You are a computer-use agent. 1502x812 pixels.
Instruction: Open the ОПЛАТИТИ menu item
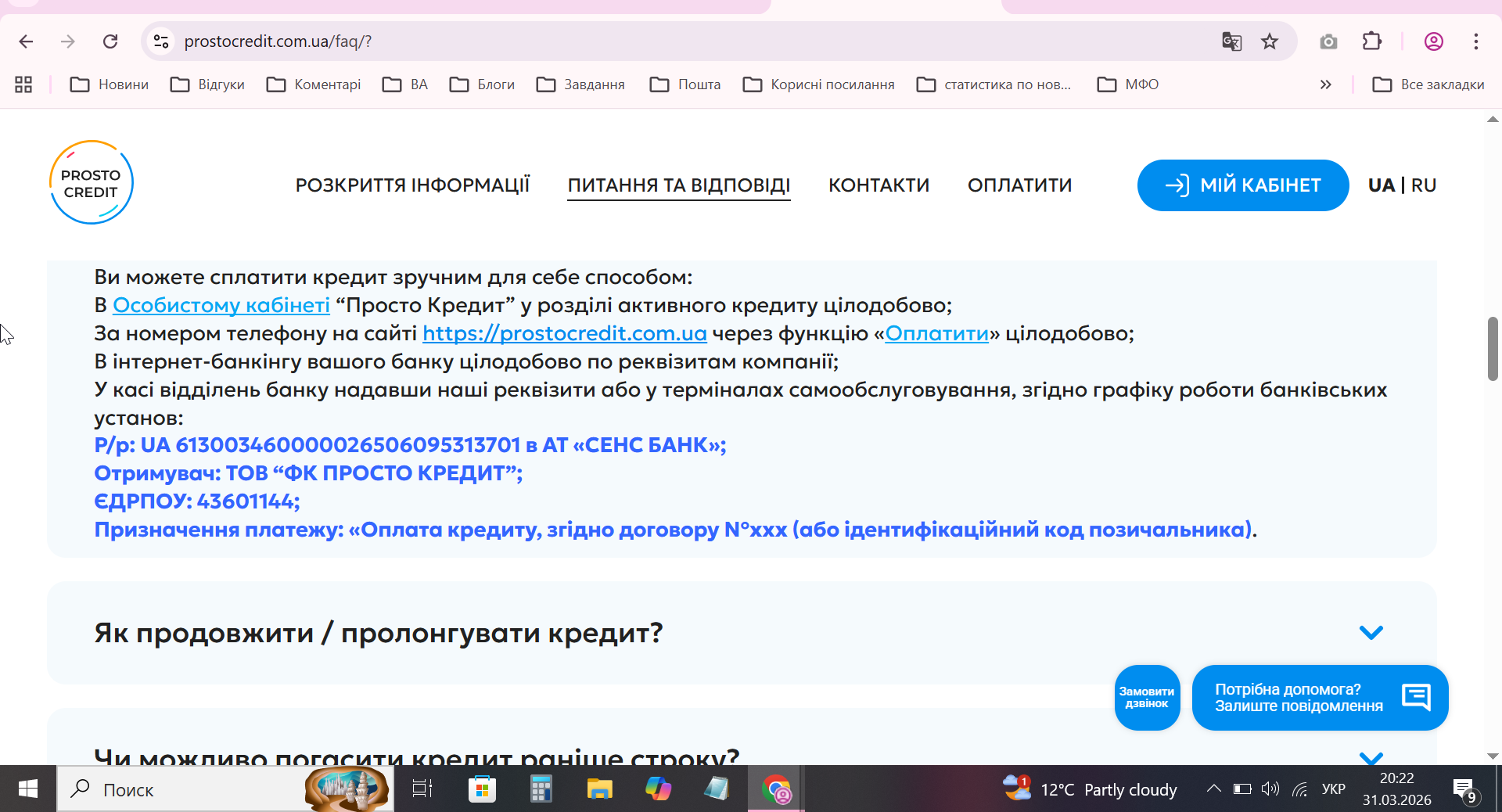point(1020,185)
